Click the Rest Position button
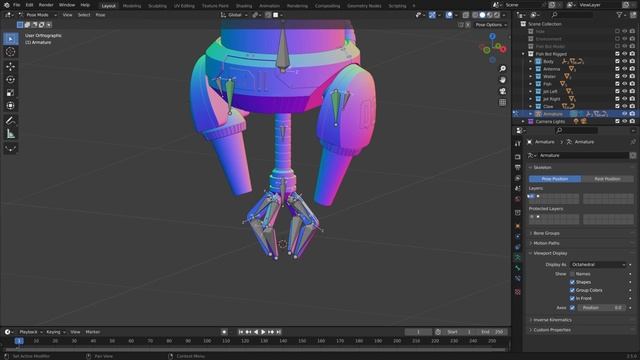 click(607, 179)
